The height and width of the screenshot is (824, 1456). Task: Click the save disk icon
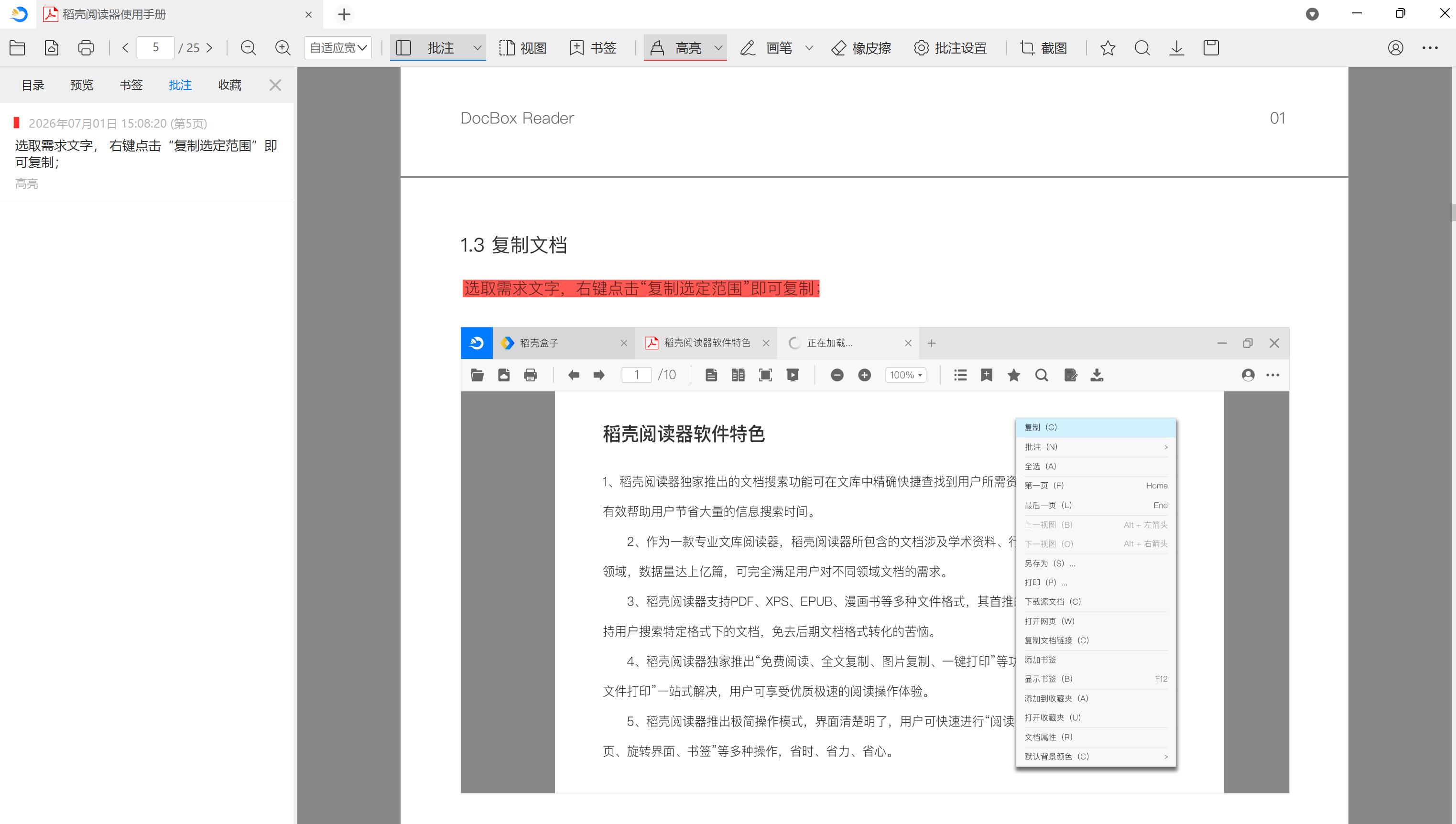(1211, 48)
